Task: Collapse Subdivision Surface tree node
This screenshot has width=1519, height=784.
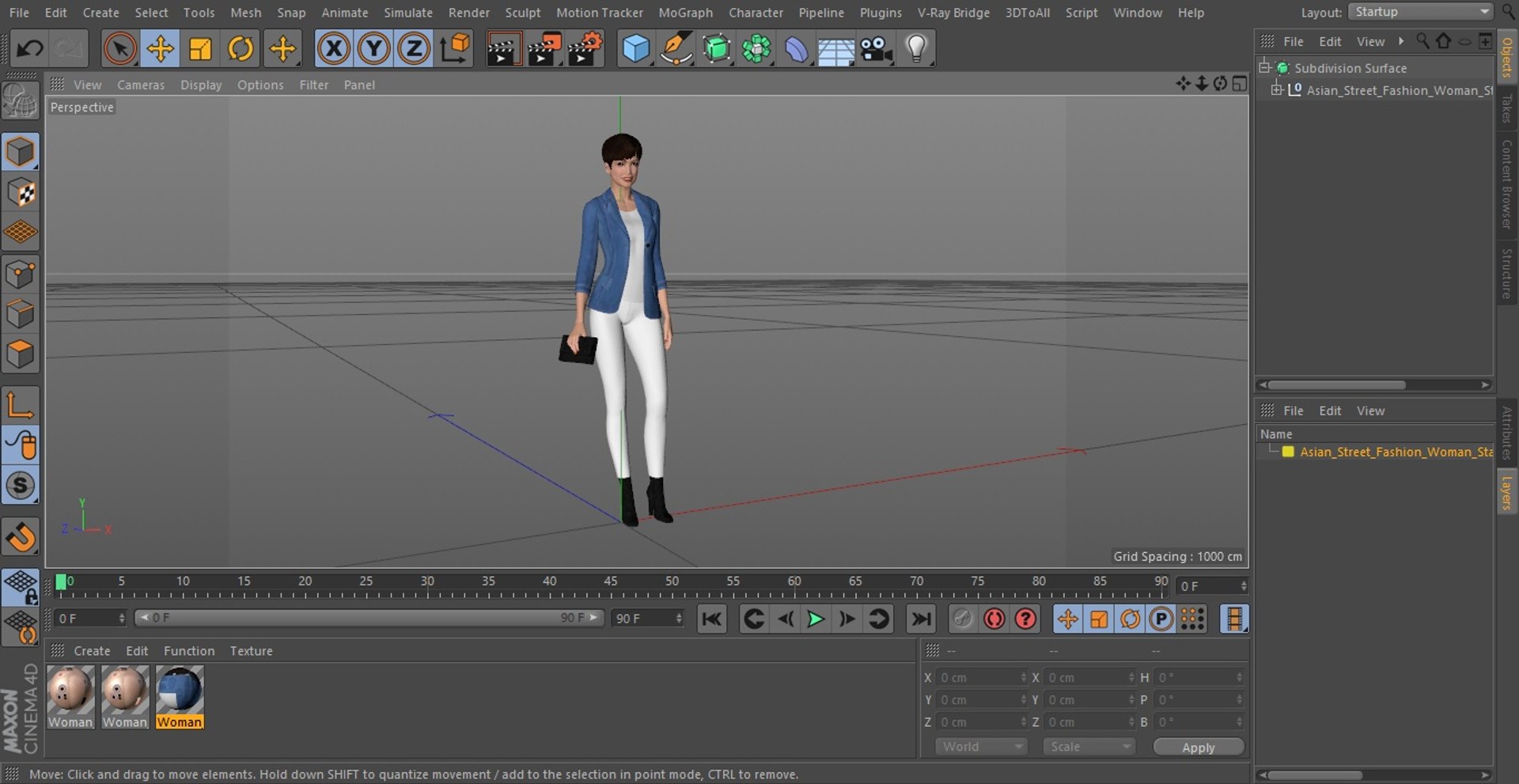Action: [1264, 66]
